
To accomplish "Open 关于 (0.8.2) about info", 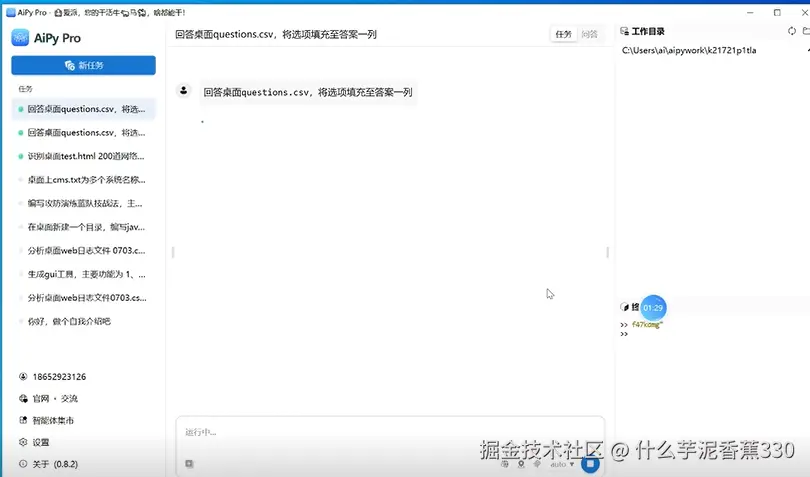I will [x=55, y=464].
